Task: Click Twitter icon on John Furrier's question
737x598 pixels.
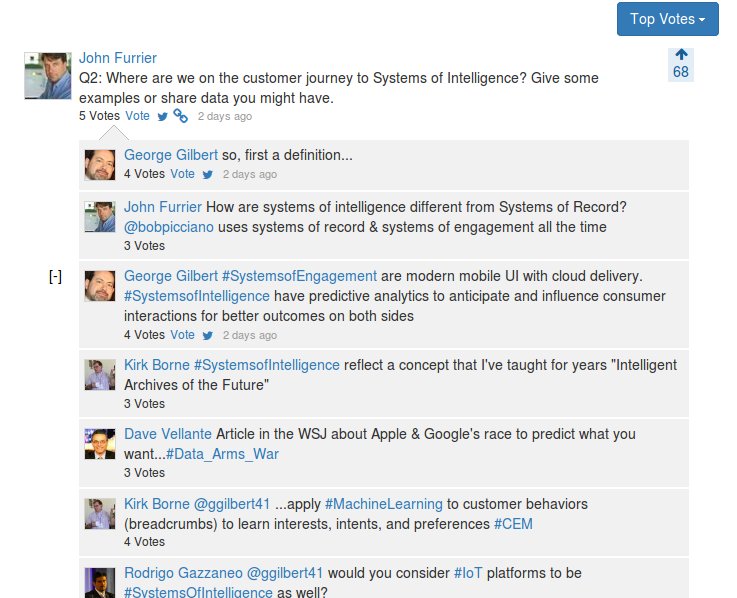Action: click(x=162, y=116)
